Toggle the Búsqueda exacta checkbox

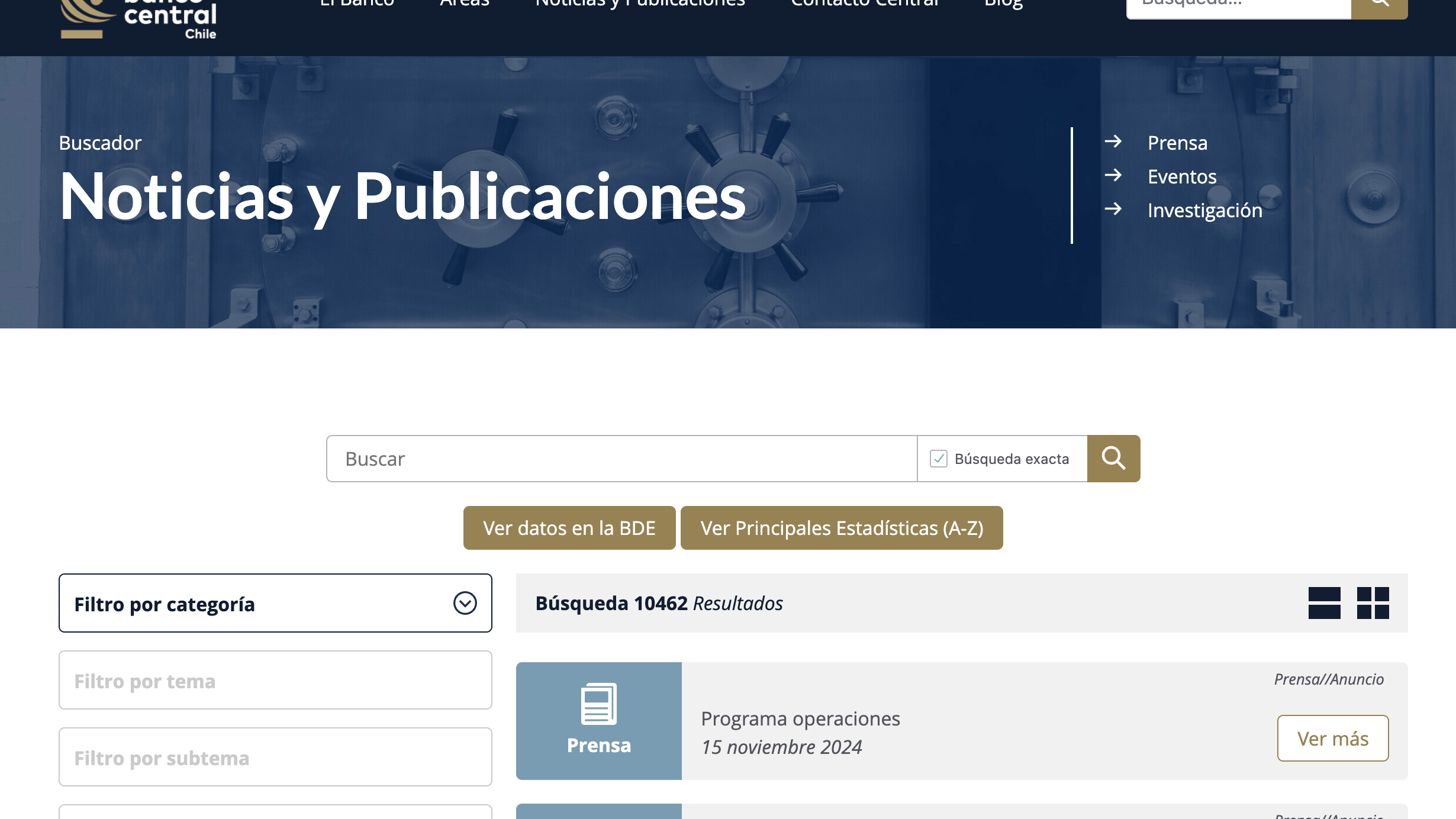point(939,459)
